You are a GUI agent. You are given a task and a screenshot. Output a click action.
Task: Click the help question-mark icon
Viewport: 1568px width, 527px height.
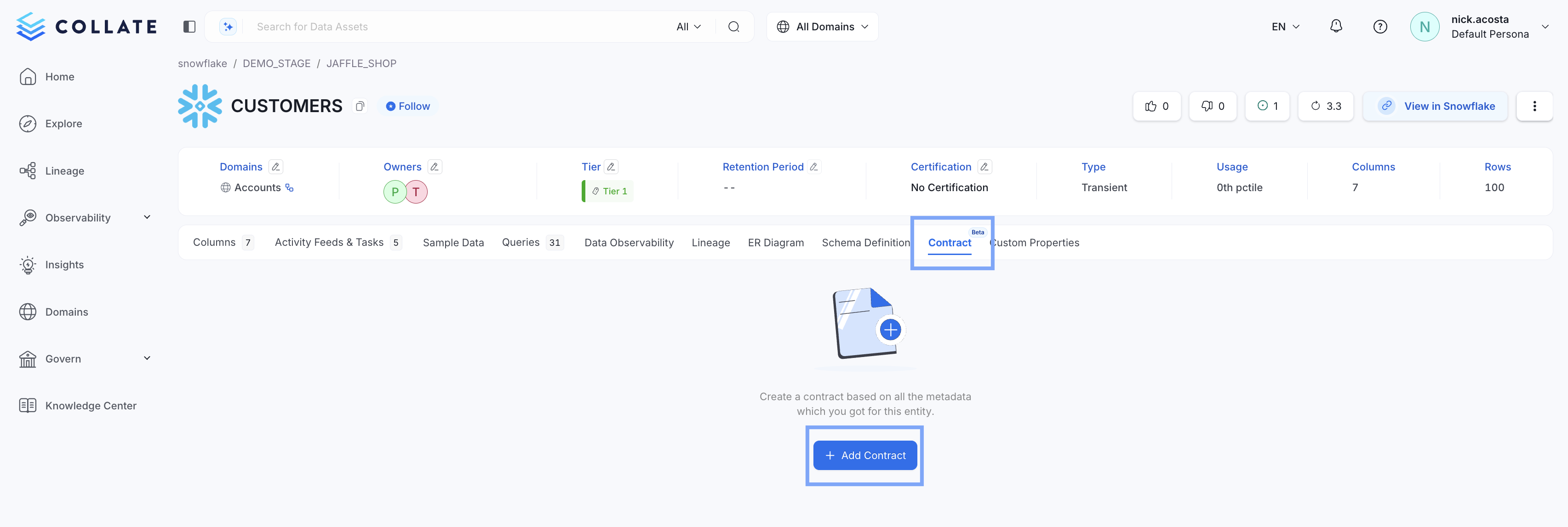(x=1380, y=26)
